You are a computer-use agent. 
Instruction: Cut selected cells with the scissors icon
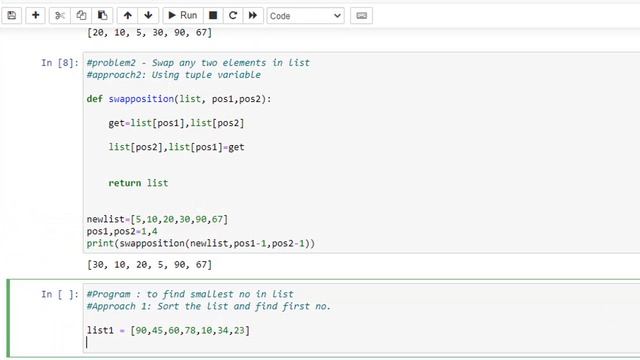tap(60, 16)
